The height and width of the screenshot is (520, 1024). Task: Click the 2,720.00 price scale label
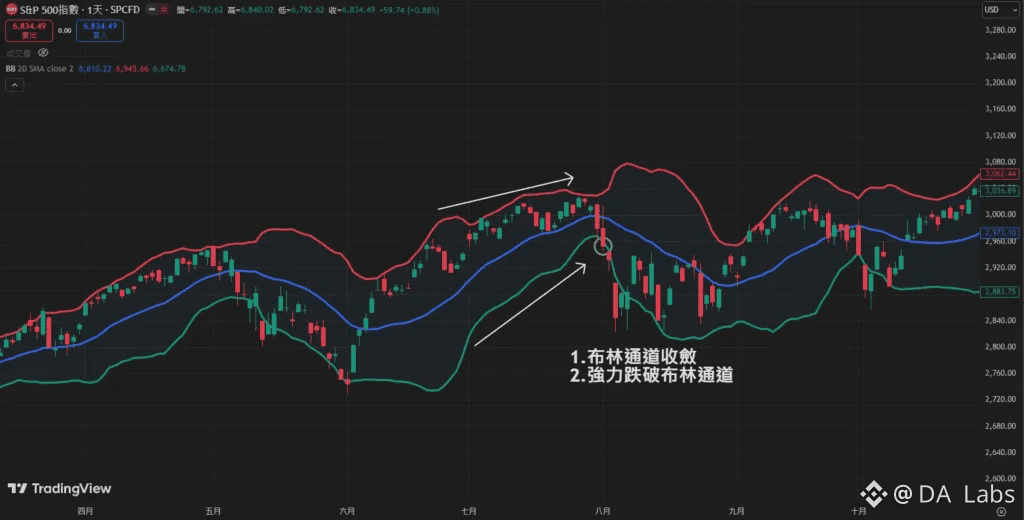click(1000, 400)
